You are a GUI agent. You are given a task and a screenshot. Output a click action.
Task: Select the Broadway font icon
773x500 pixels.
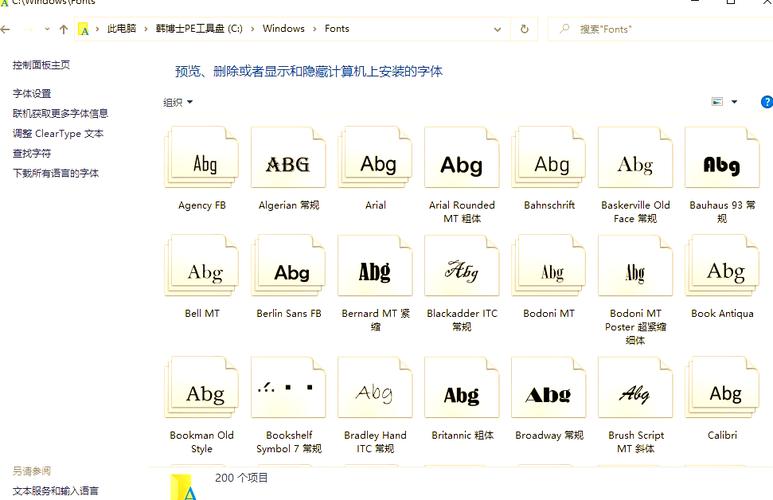tap(549, 387)
